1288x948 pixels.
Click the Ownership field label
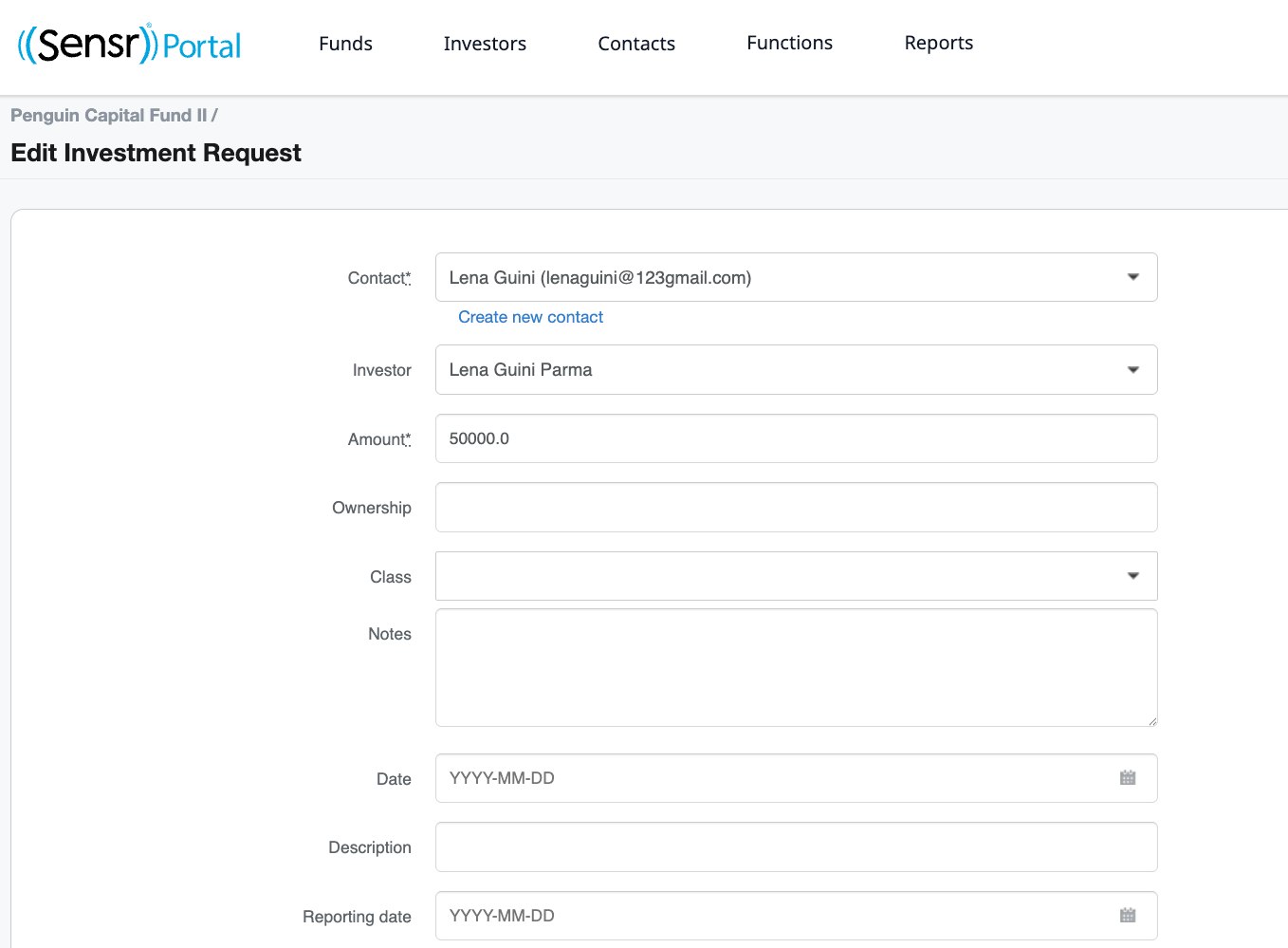point(372,508)
